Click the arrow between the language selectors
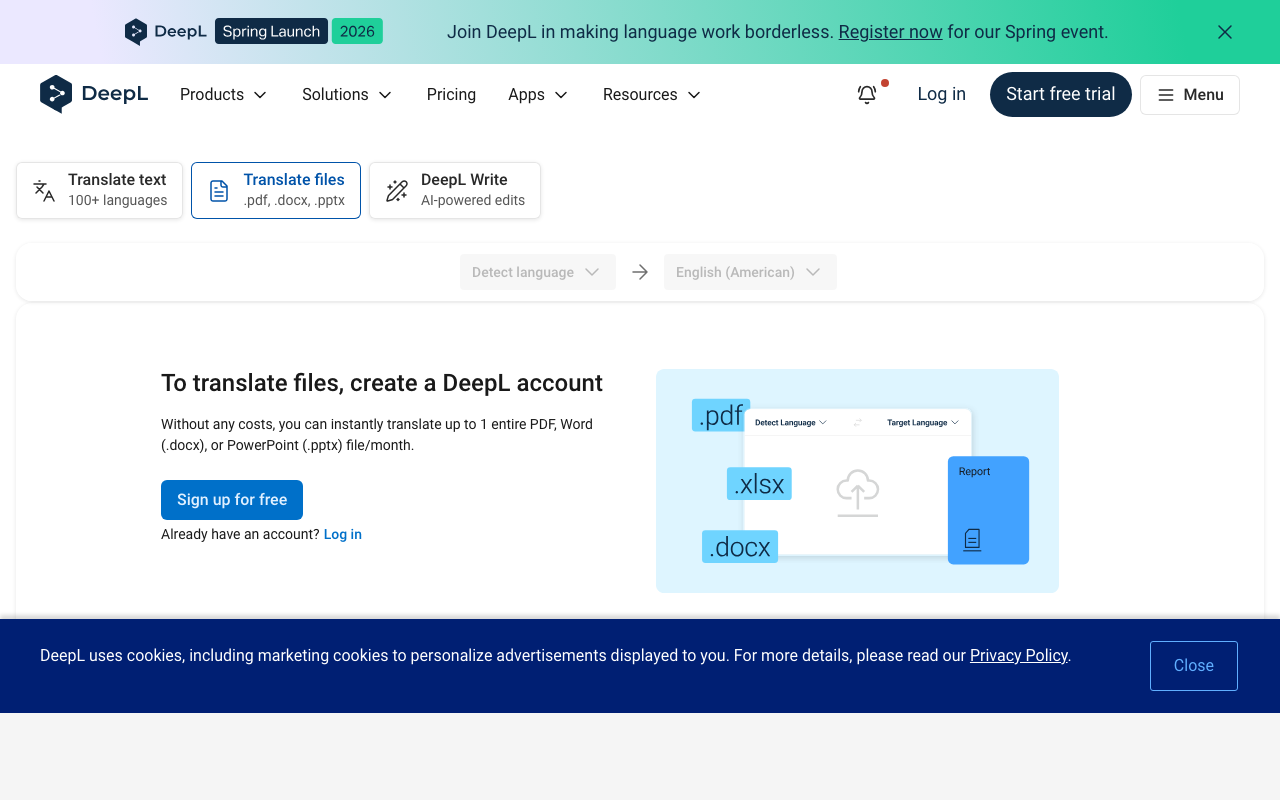This screenshot has height=800, width=1280. (x=640, y=272)
